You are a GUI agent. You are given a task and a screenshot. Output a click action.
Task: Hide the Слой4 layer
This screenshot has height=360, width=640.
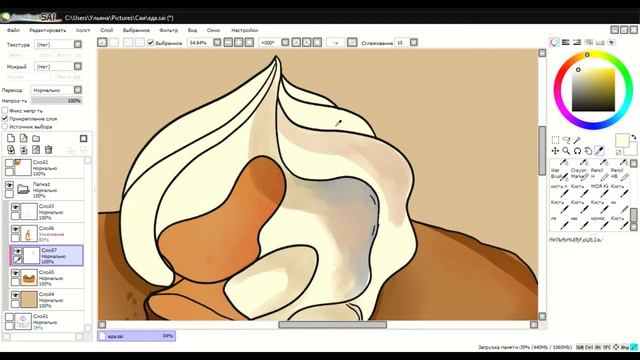point(16,295)
